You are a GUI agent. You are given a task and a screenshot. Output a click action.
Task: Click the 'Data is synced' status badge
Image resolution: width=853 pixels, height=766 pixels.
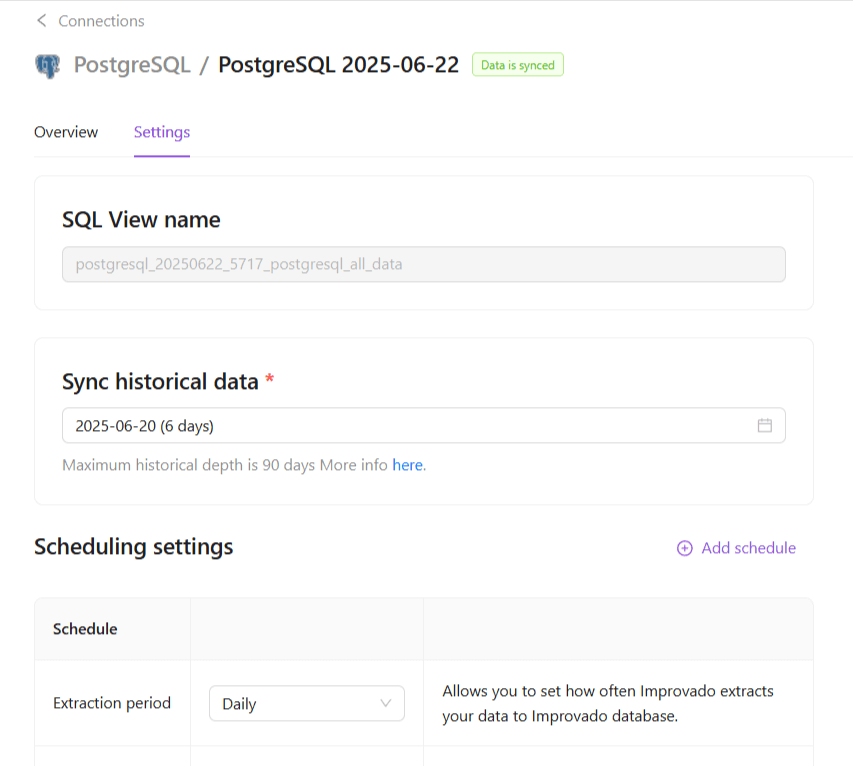[x=518, y=65]
